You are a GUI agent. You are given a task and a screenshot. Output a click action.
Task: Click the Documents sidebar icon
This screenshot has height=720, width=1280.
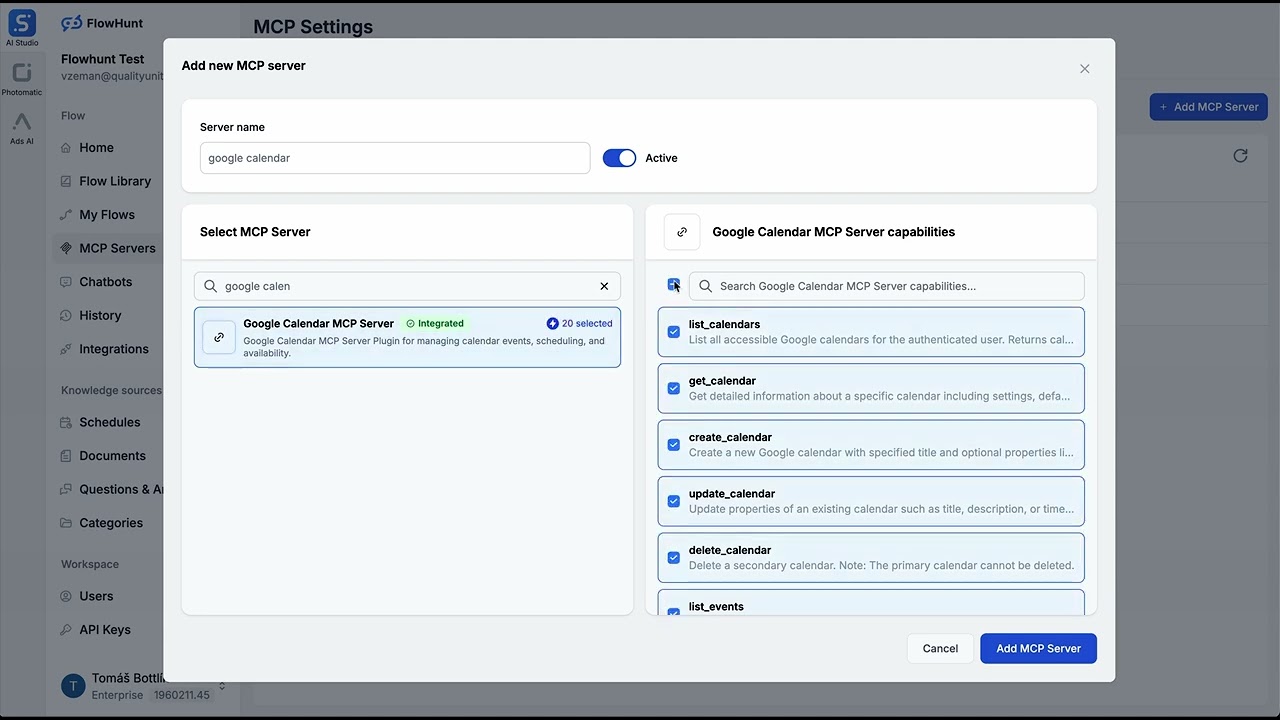66,456
